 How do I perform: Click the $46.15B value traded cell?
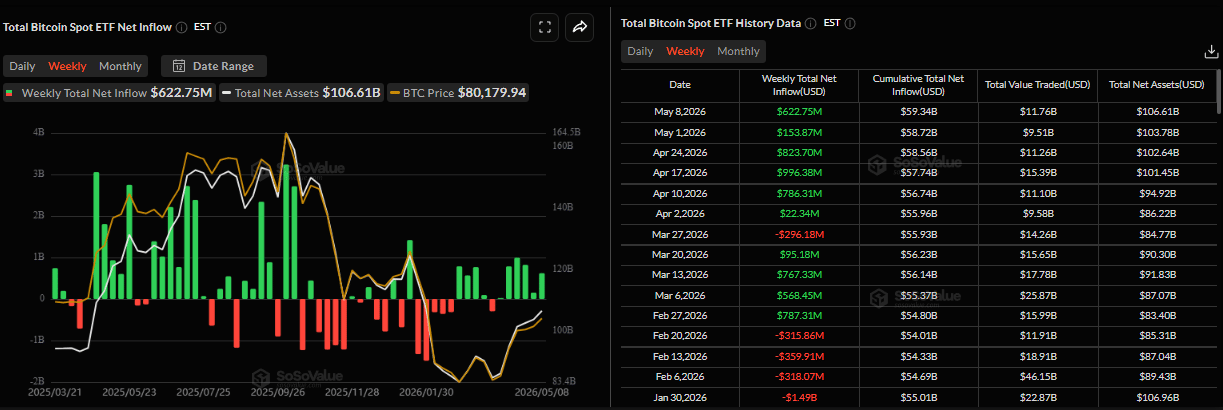(1038, 376)
